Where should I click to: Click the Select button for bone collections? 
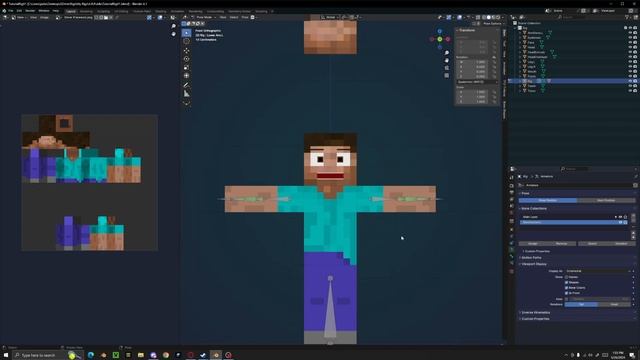592,244
